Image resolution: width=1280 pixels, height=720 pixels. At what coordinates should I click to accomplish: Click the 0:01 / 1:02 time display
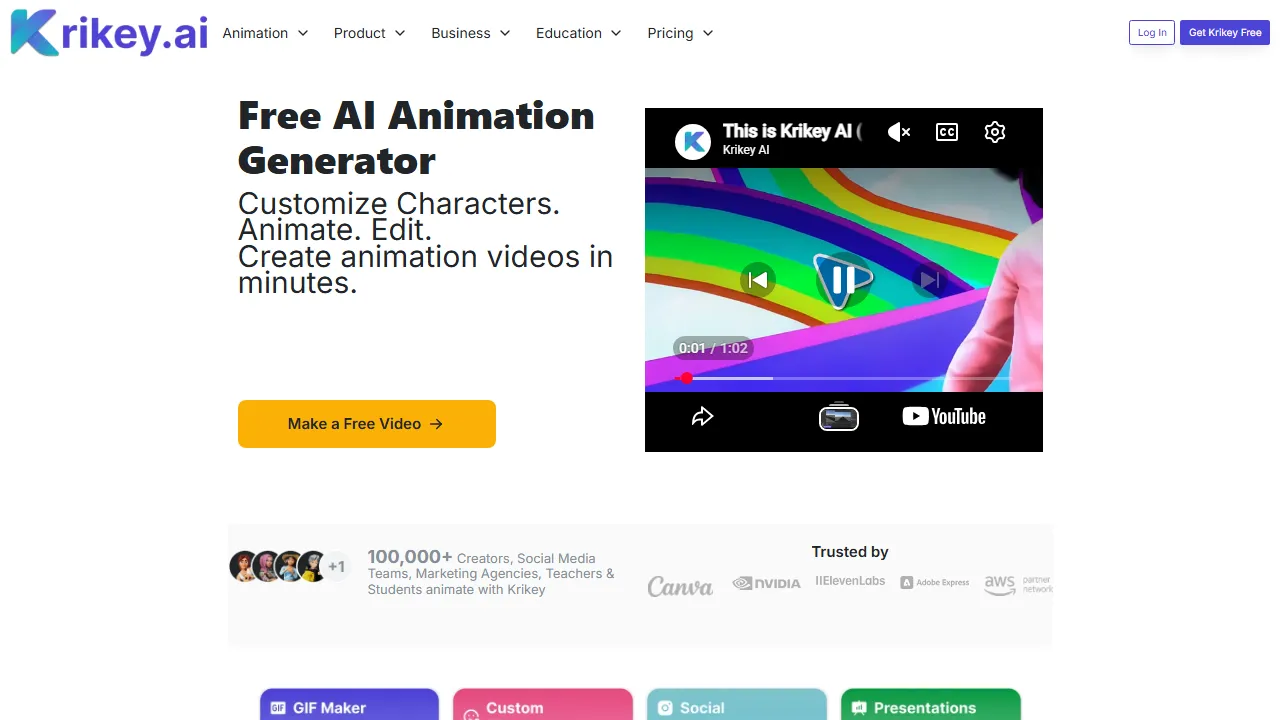pyautogui.click(x=713, y=348)
